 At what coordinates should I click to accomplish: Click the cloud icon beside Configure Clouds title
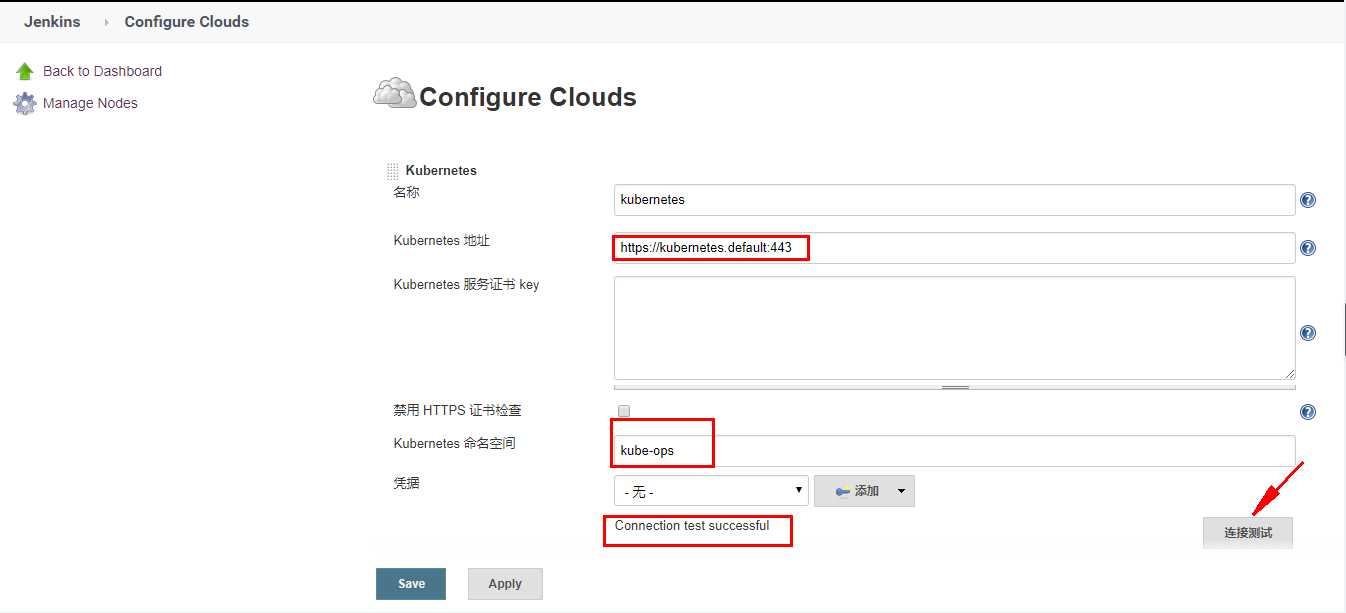(394, 93)
